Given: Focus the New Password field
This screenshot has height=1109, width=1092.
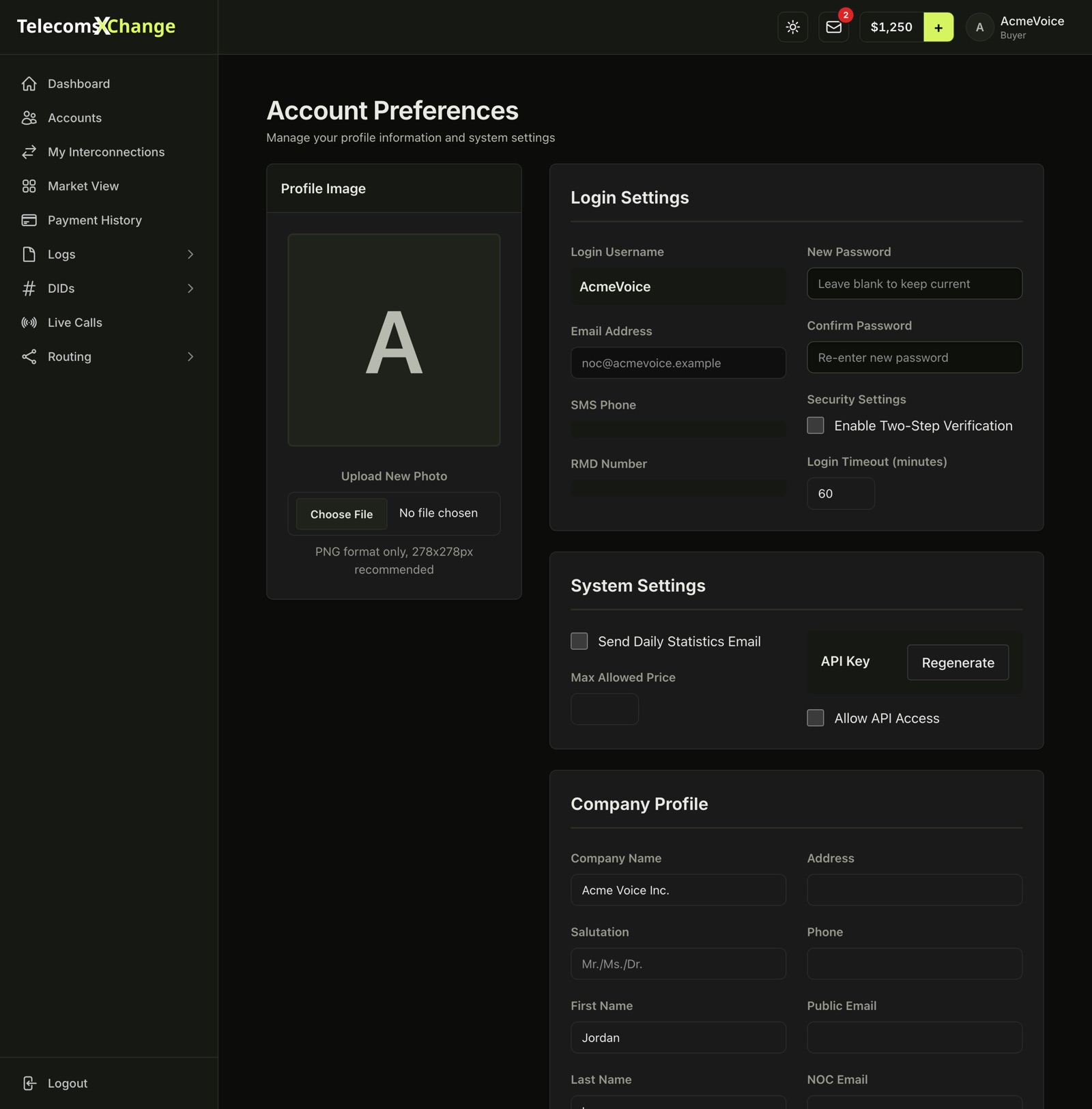Looking at the screenshot, I should 915,284.
